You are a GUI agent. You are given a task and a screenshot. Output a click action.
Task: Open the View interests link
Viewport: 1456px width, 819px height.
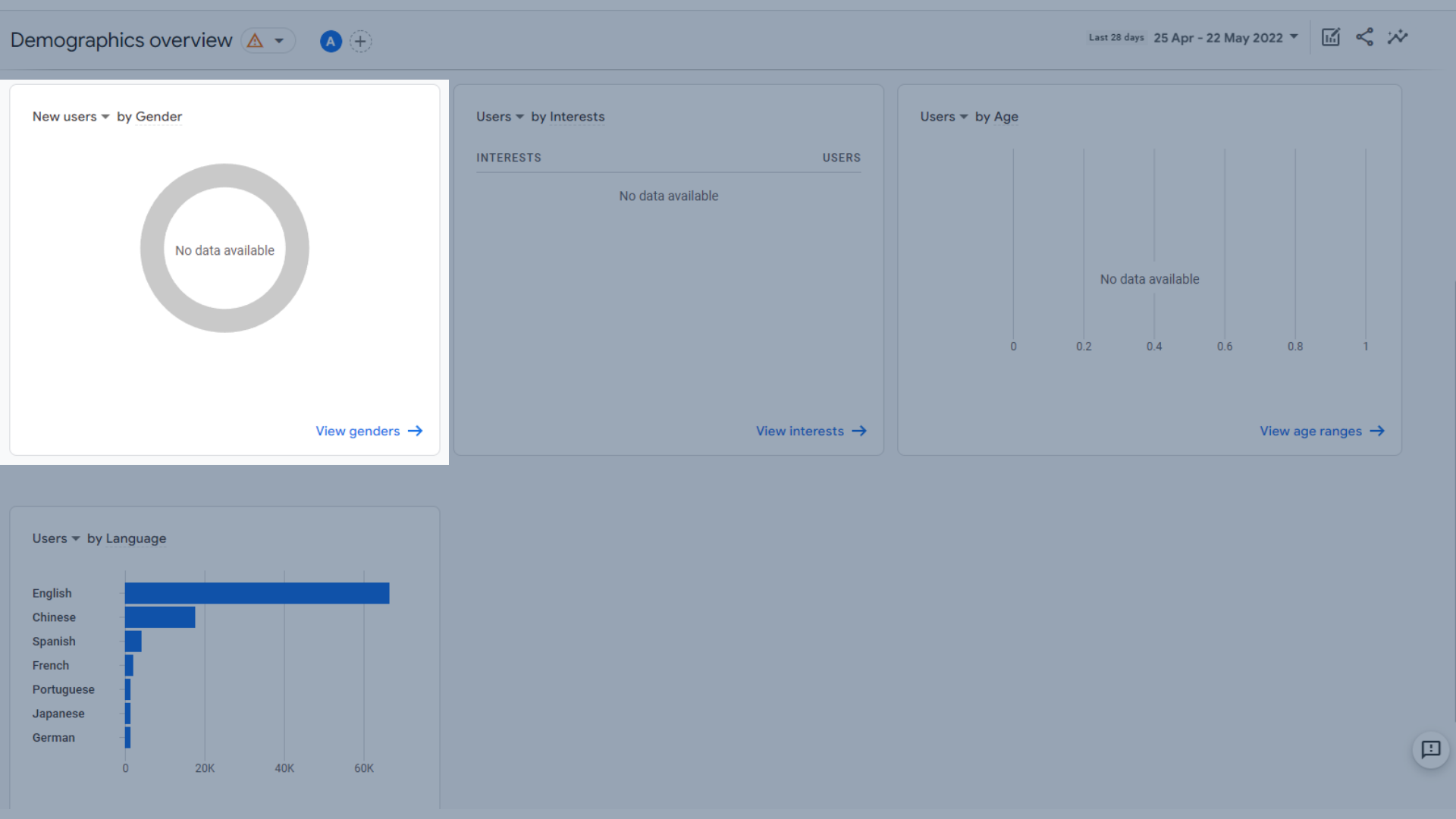pyautogui.click(x=799, y=431)
